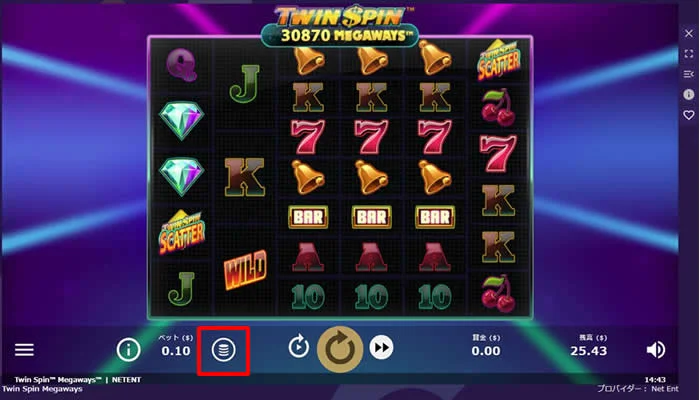
Task: Click the Twin Spin Megaways logo
Action: point(340,26)
